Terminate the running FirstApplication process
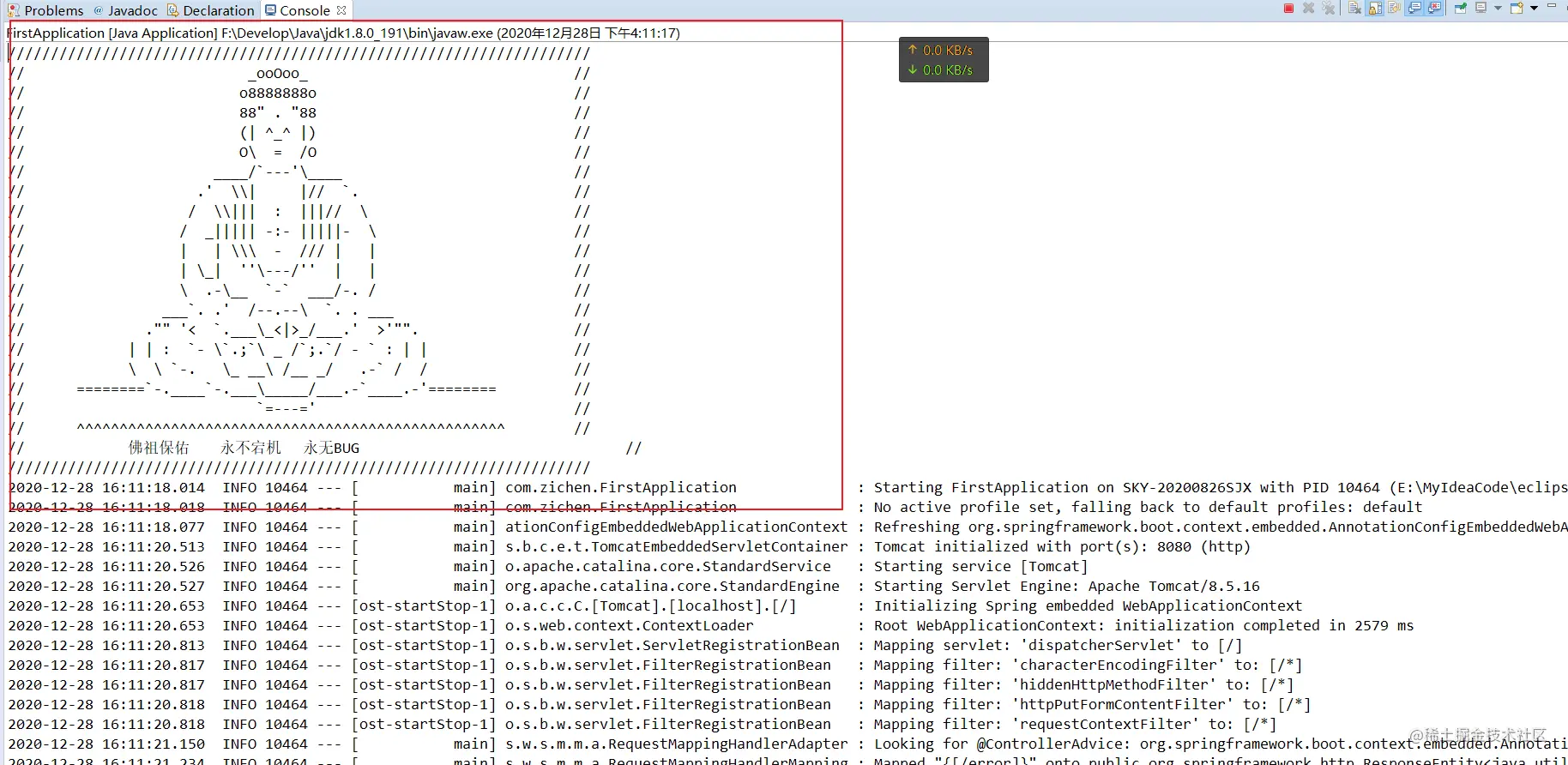This screenshot has width=1568, height=765. tap(1288, 8)
